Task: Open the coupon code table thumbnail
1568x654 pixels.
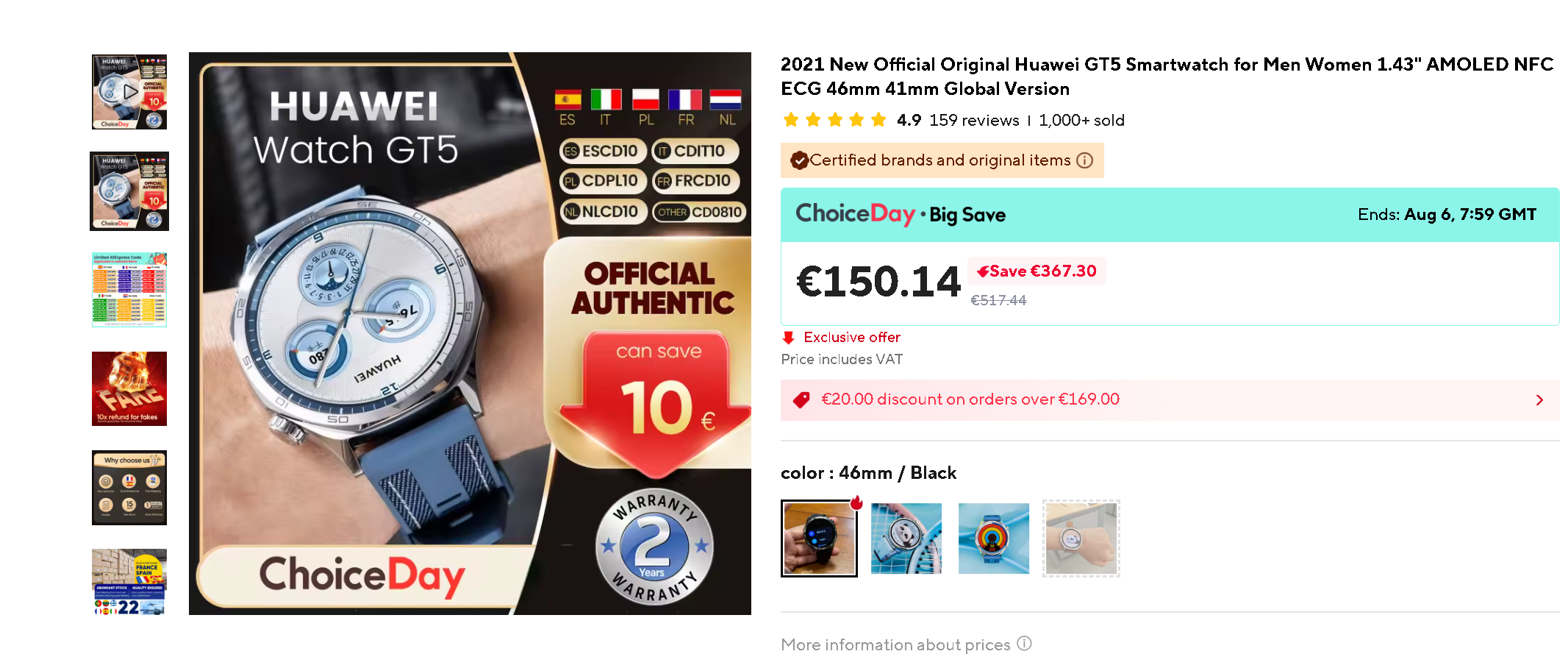Action: click(x=129, y=290)
